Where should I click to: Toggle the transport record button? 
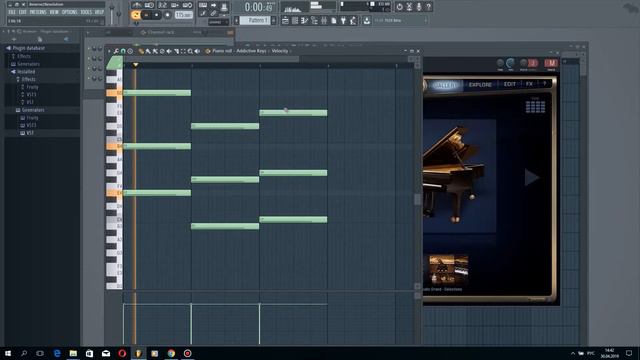167,15
